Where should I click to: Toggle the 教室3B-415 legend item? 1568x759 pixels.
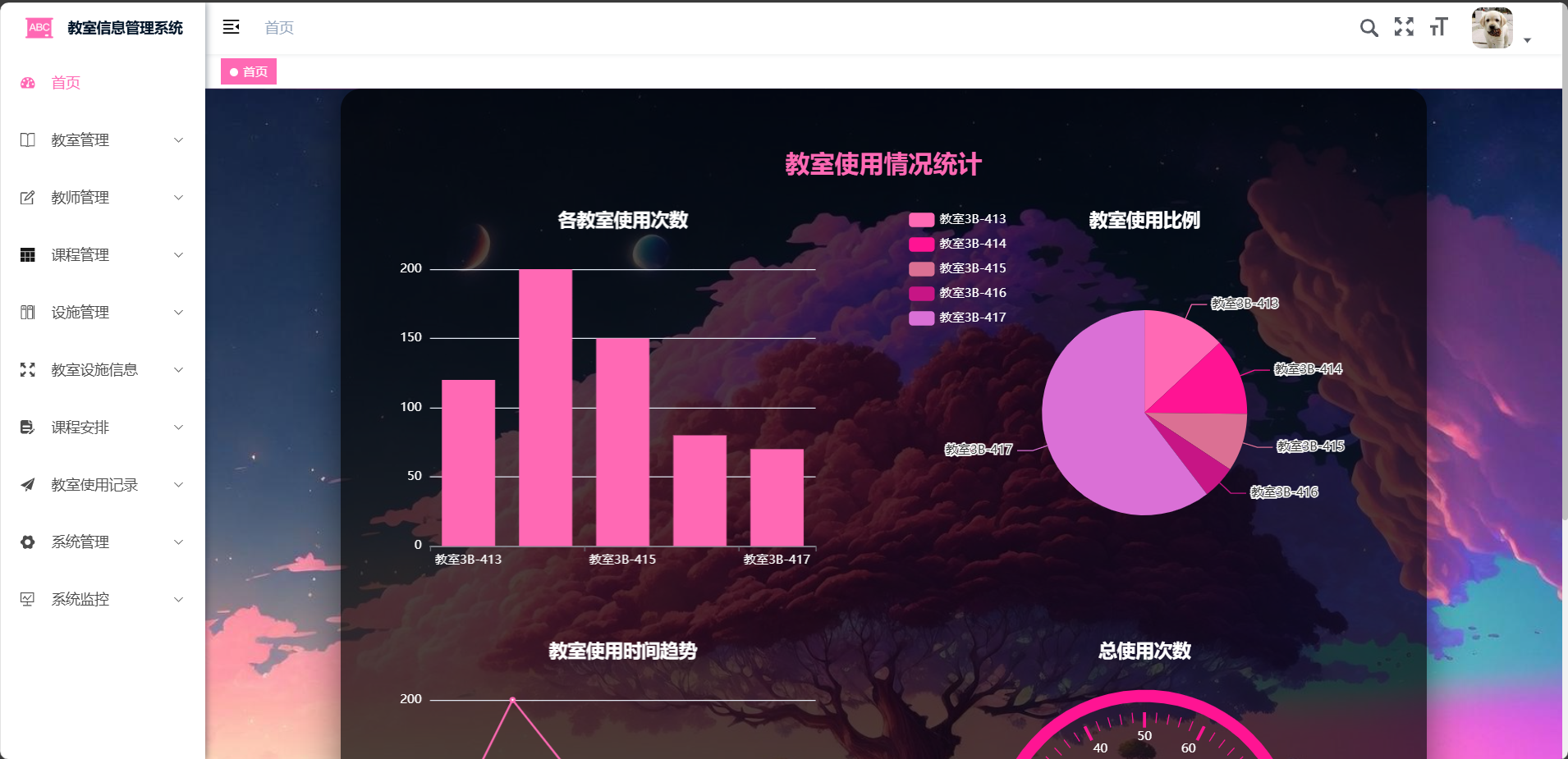(x=957, y=268)
